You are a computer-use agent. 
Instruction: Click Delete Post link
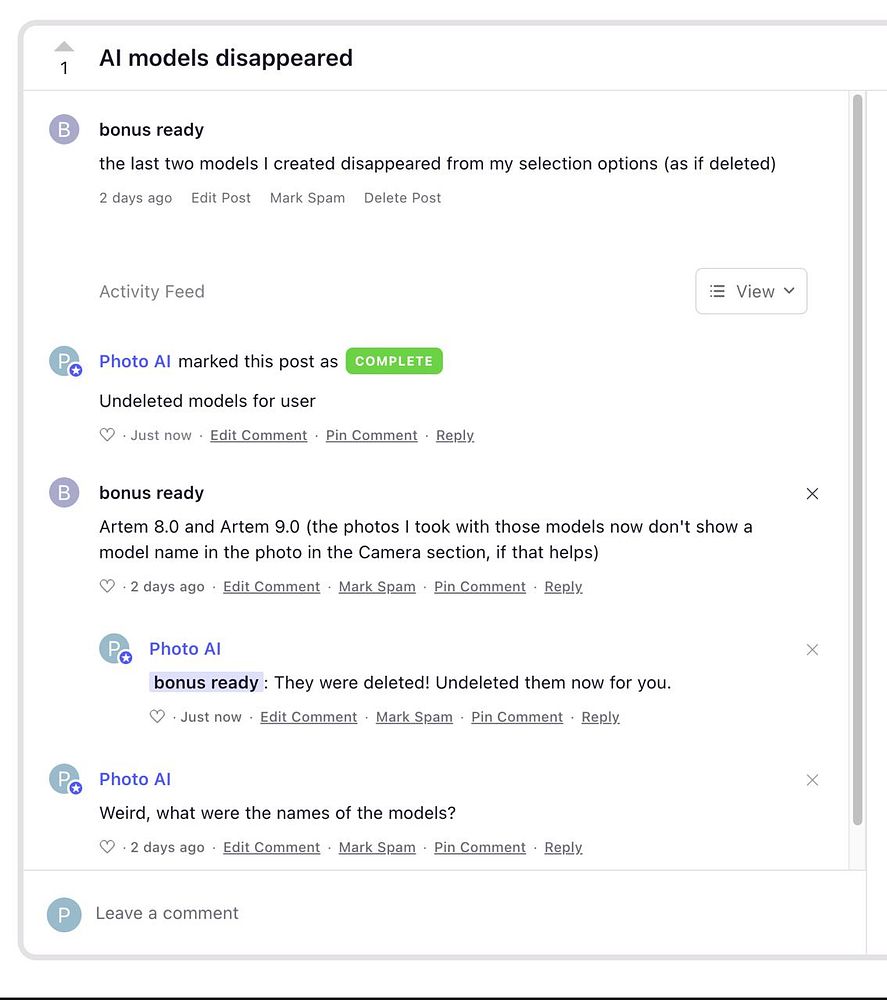(x=402, y=198)
